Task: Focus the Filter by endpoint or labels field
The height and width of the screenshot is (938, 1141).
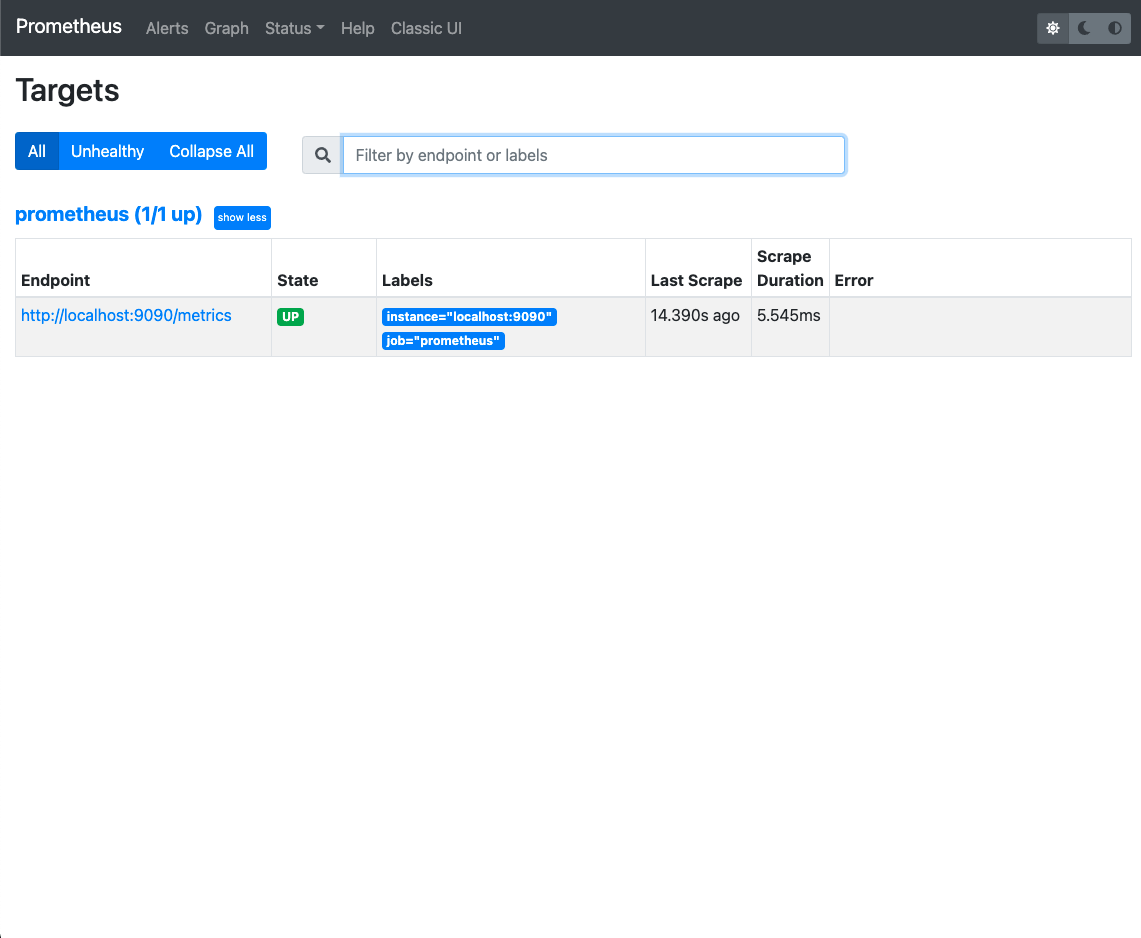Action: [x=593, y=155]
